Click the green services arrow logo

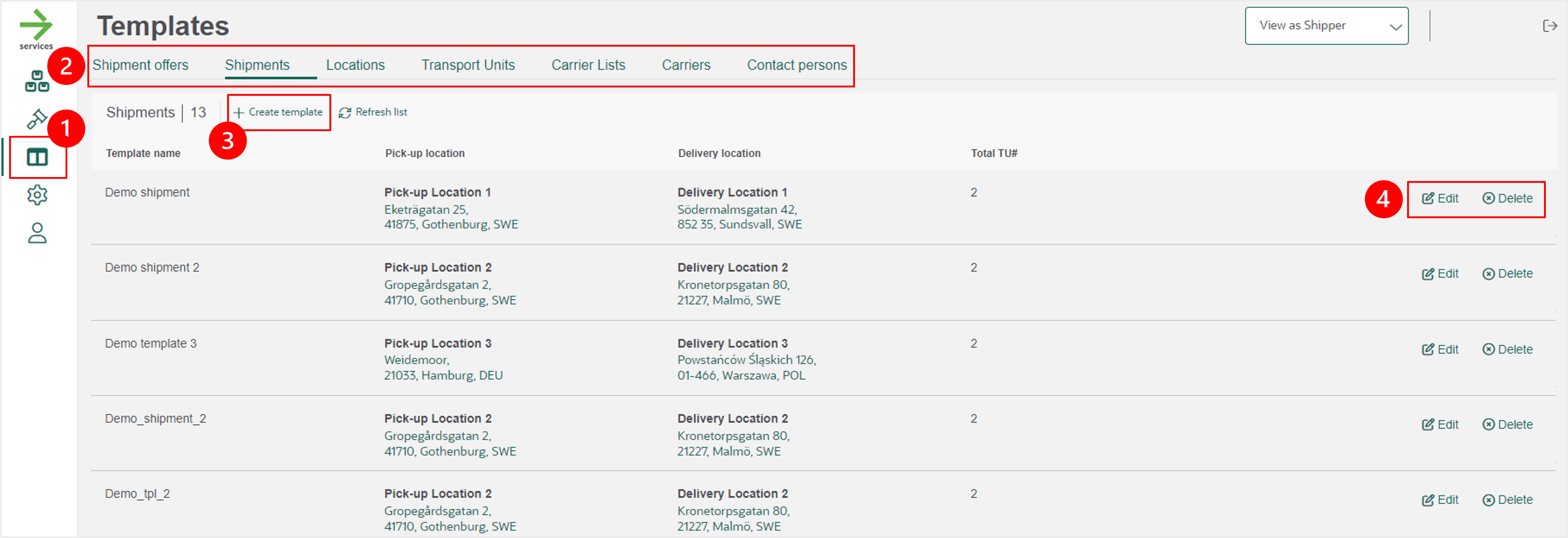[x=37, y=24]
